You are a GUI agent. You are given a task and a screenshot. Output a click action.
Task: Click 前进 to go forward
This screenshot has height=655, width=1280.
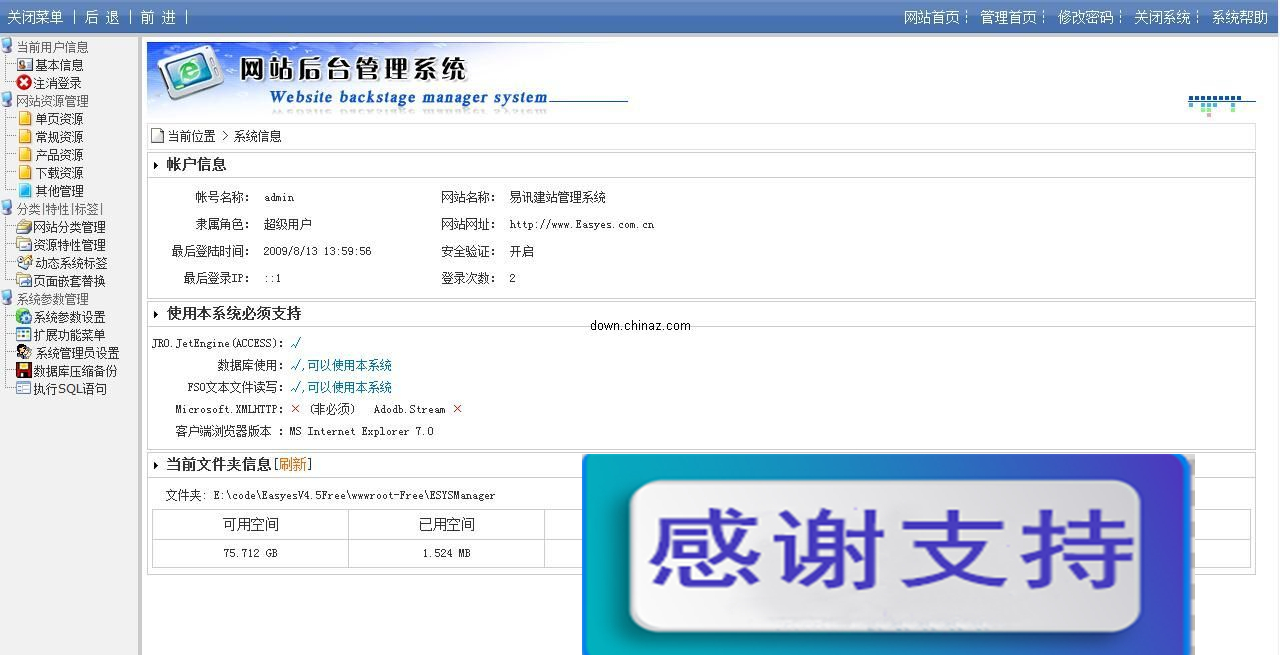tap(158, 17)
